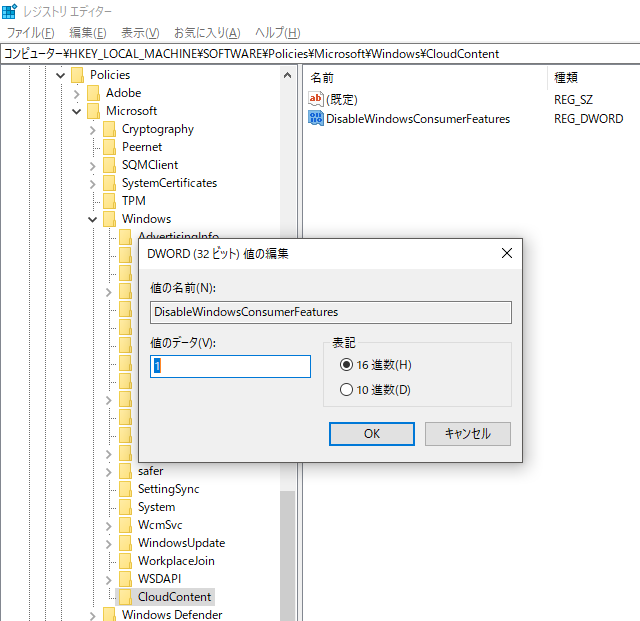Click the Registry Editor app icon in title bar
This screenshot has width=640, height=621.
pyautogui.click(x=9, y=11)
